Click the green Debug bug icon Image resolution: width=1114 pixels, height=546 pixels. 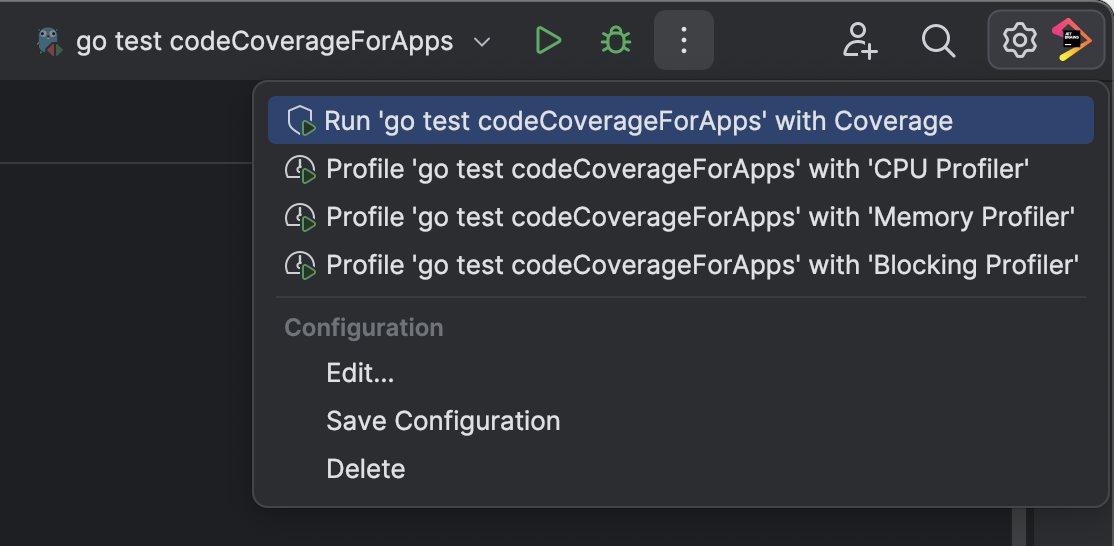[615, 41]
